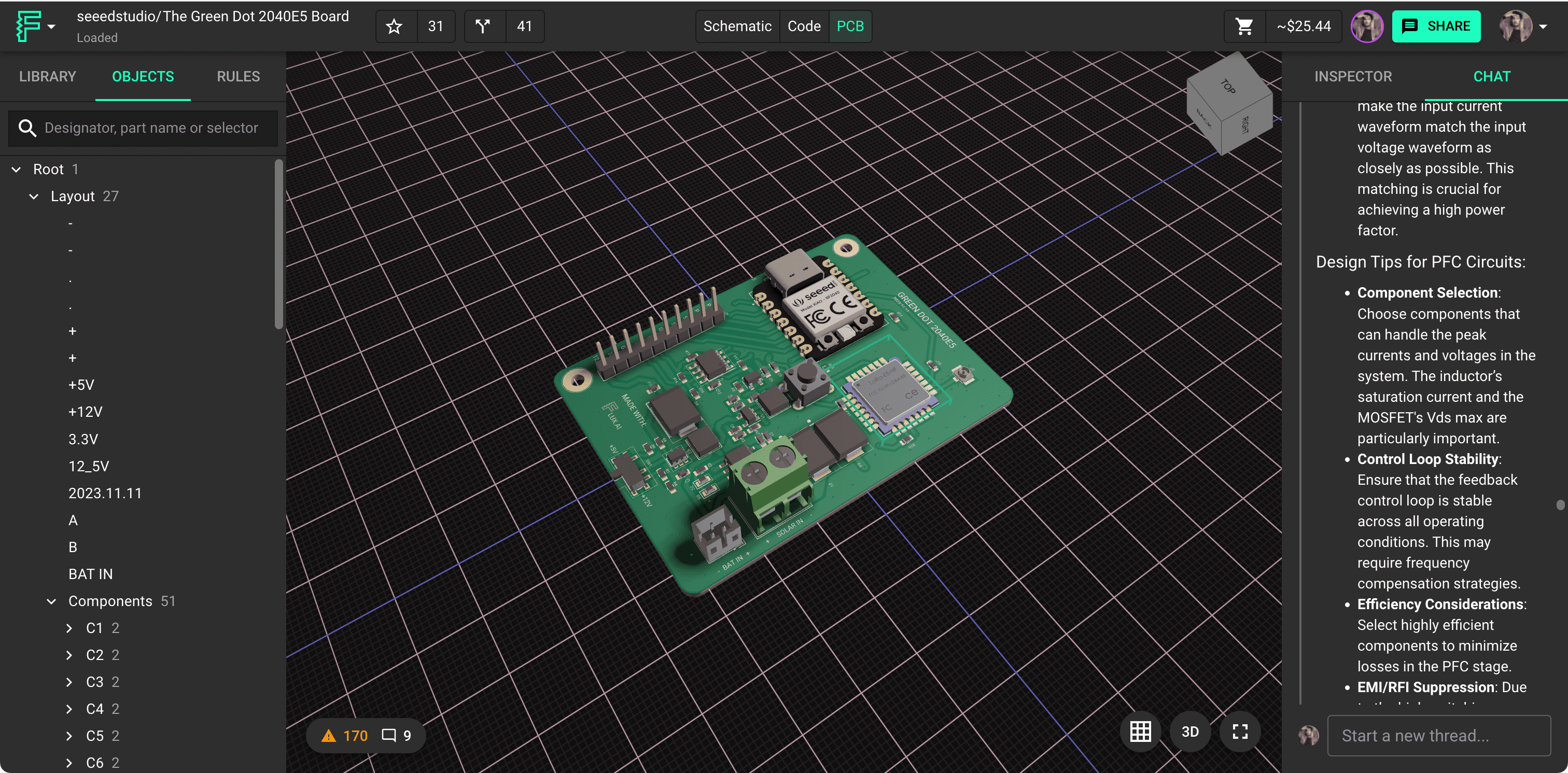Open the comments bubble icon
This screenshot has height=773, width=1568.
[388, 736]
